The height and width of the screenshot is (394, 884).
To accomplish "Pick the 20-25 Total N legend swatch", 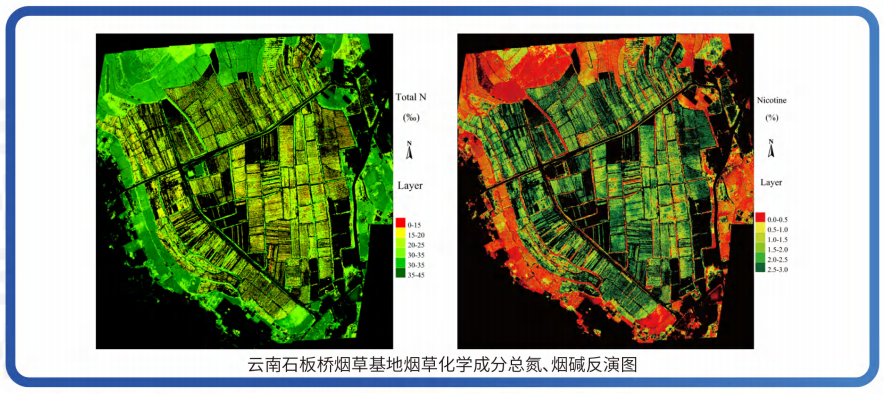I will click(x=400, y=242).
